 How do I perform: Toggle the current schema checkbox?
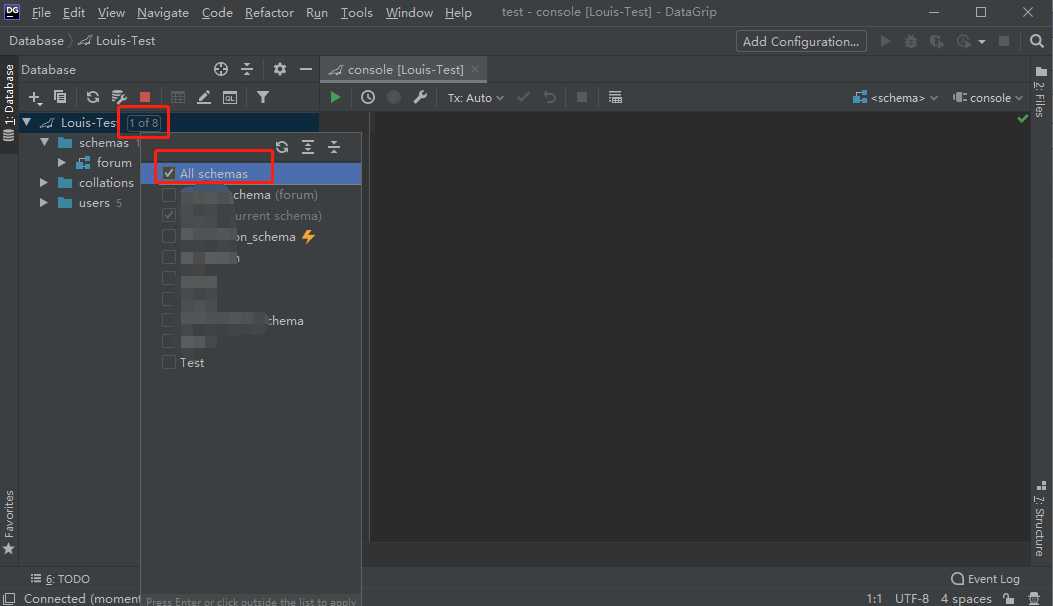[x=169, y=216]
